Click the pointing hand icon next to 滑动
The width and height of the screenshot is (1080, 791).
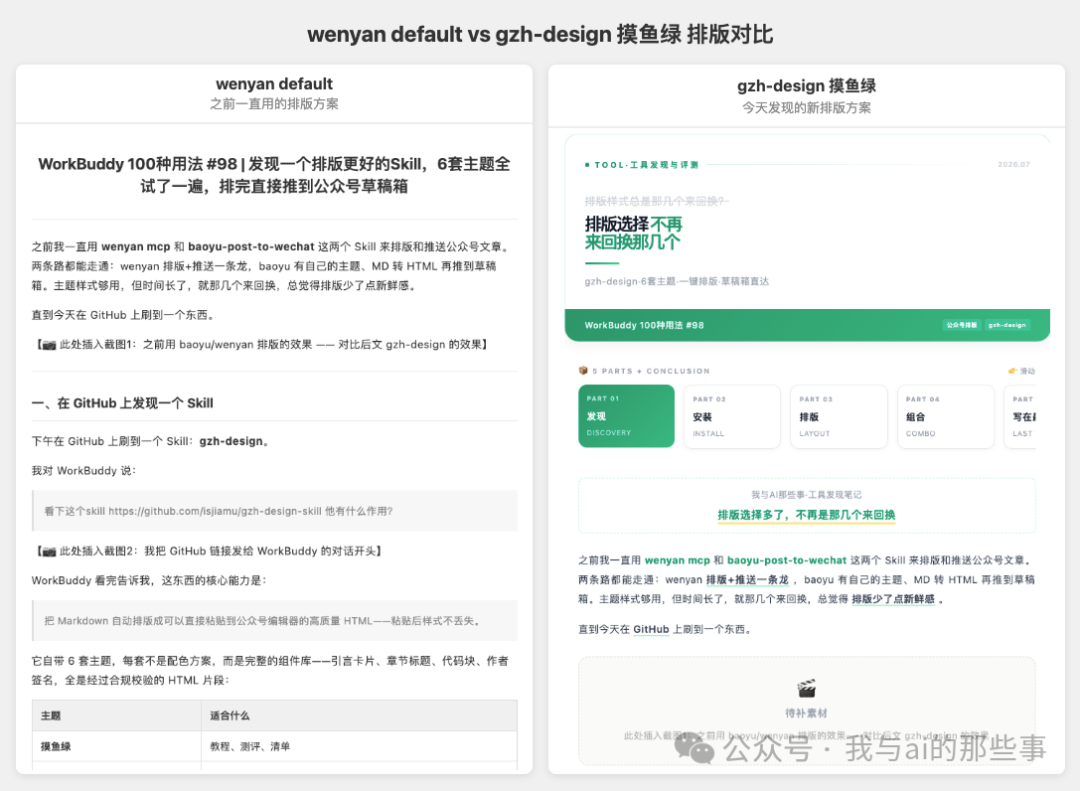point(1012,371)
